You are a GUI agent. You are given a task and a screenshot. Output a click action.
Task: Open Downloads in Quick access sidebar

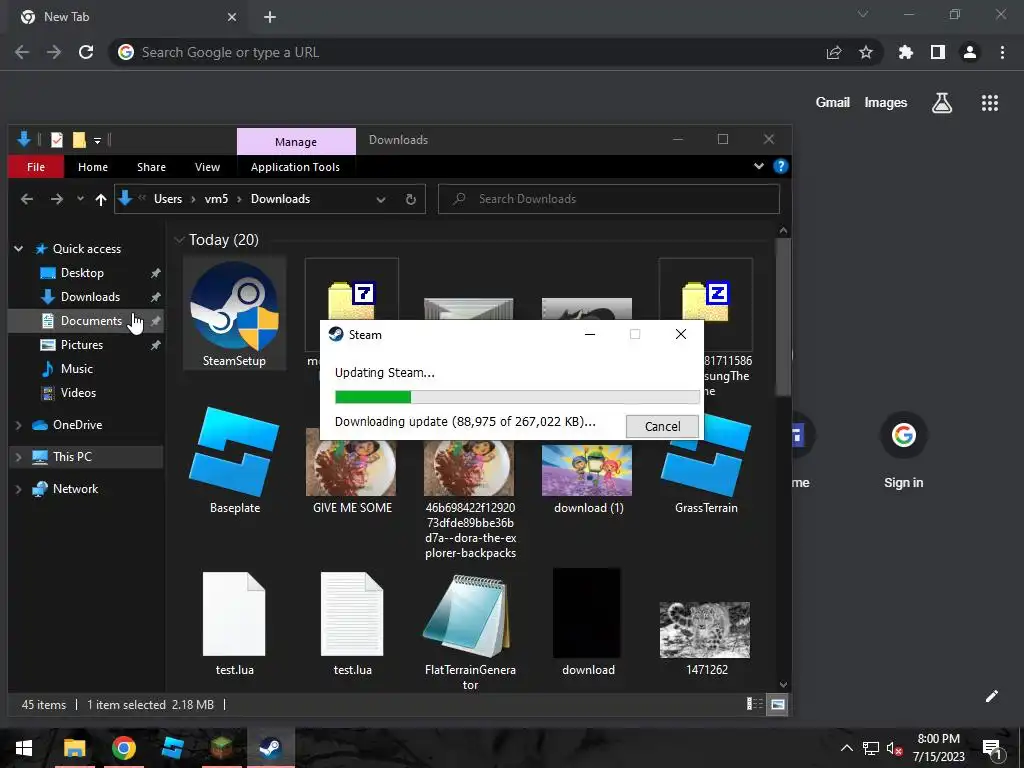[x=90, y=297]
